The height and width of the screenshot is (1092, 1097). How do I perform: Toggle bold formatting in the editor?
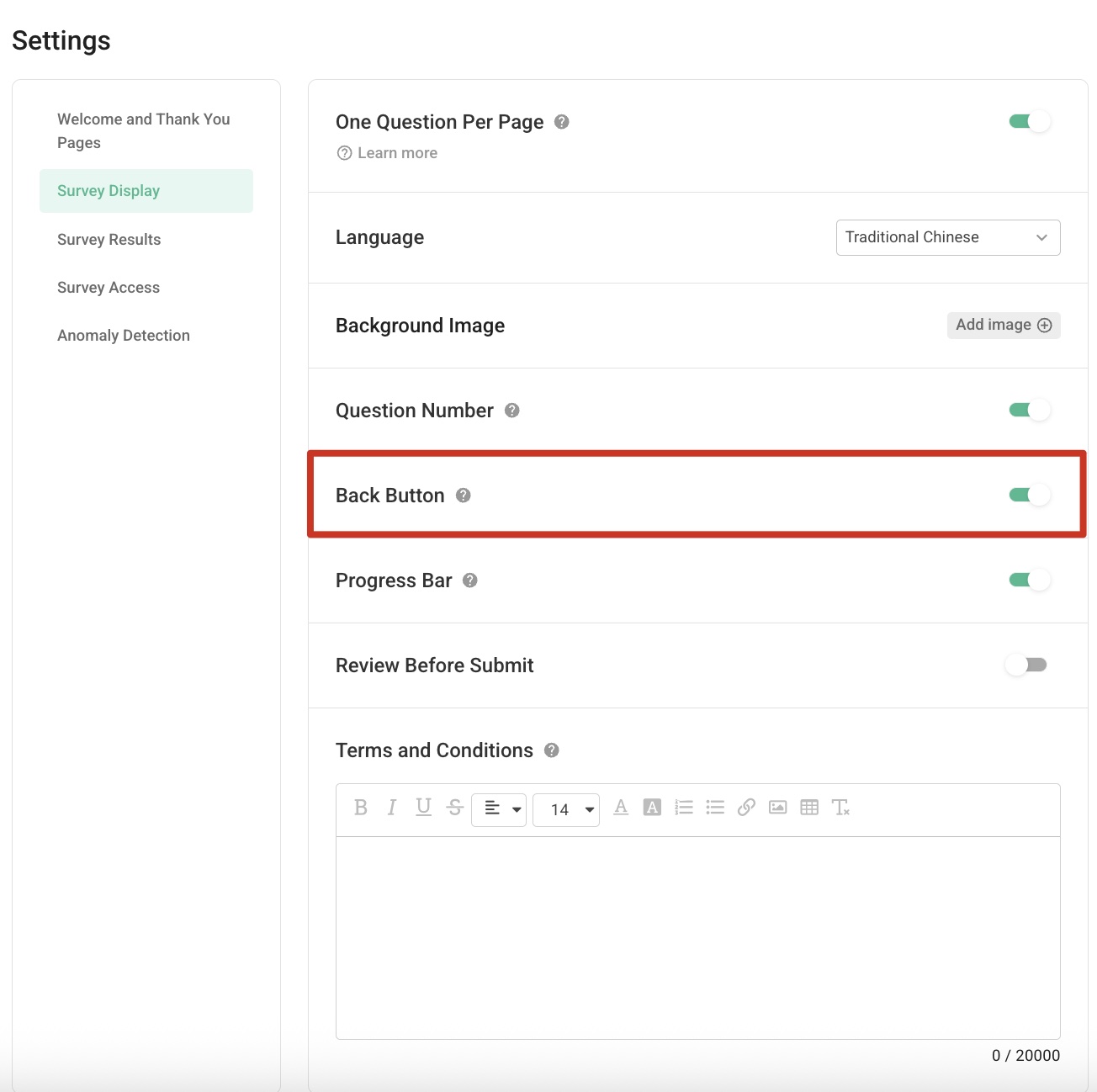[361, 808]
